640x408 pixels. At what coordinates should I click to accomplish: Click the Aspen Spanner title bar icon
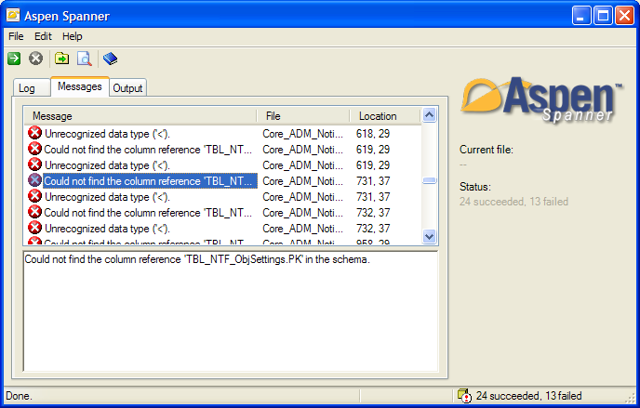[x=13, y=16]
